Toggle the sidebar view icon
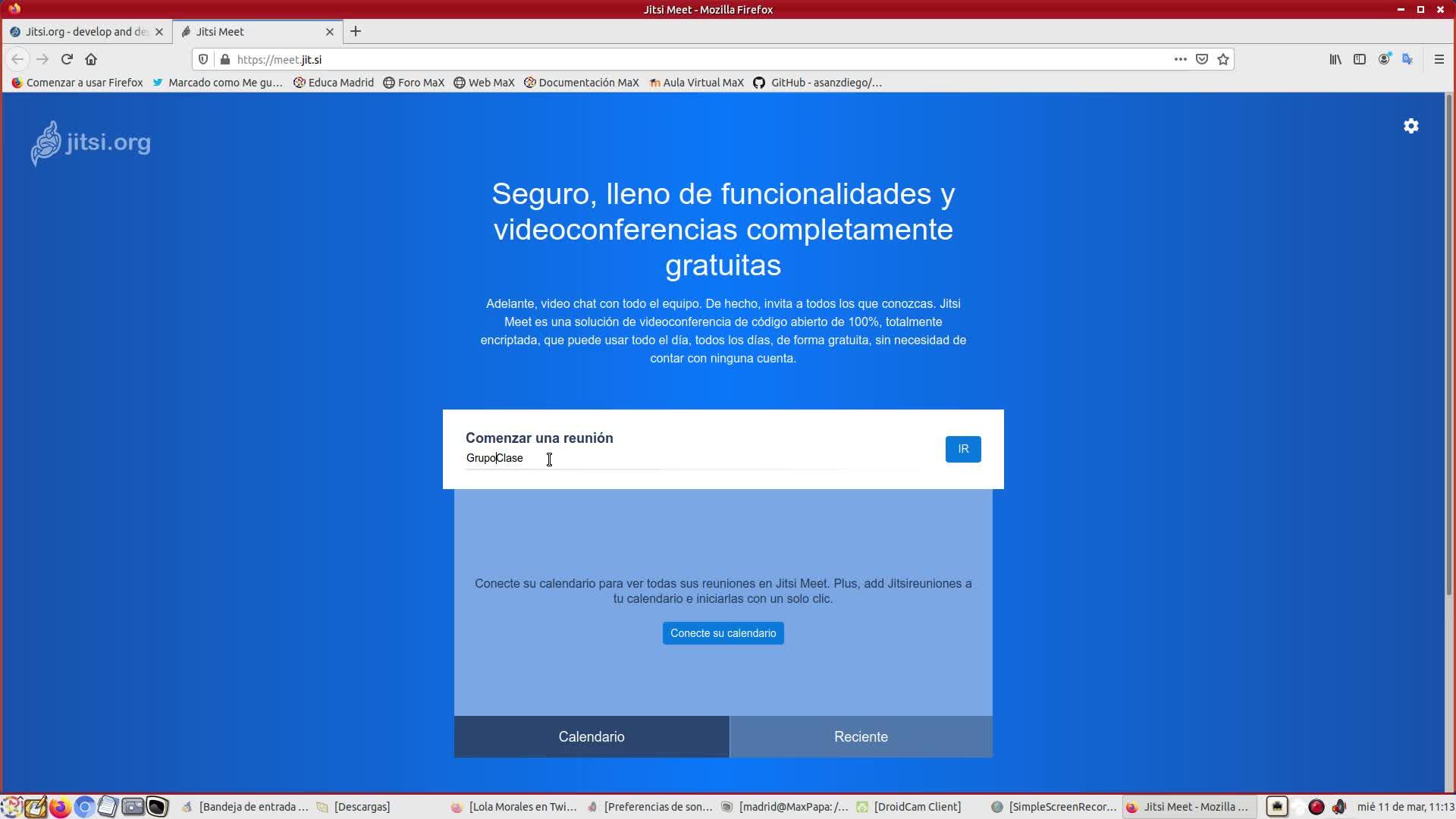This screenshot has width=1456, height=819. 1360,59
